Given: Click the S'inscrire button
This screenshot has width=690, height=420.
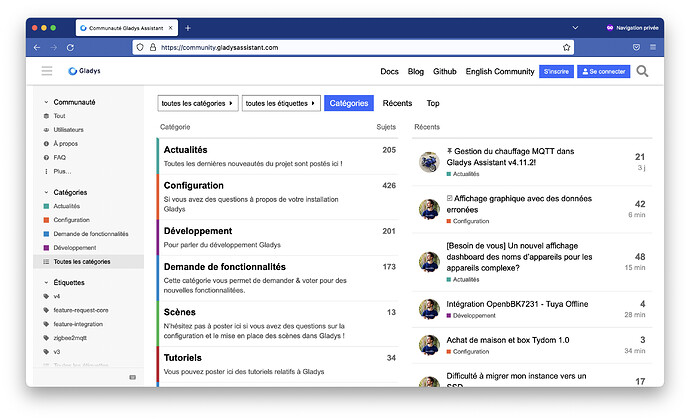Looking at the screenshot, I should pos(556,71).
